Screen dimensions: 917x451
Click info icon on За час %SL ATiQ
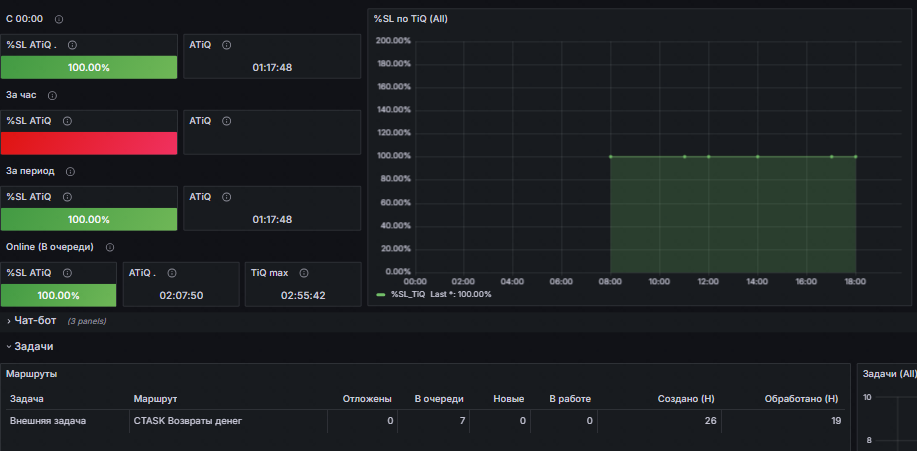tap(67, 121)
